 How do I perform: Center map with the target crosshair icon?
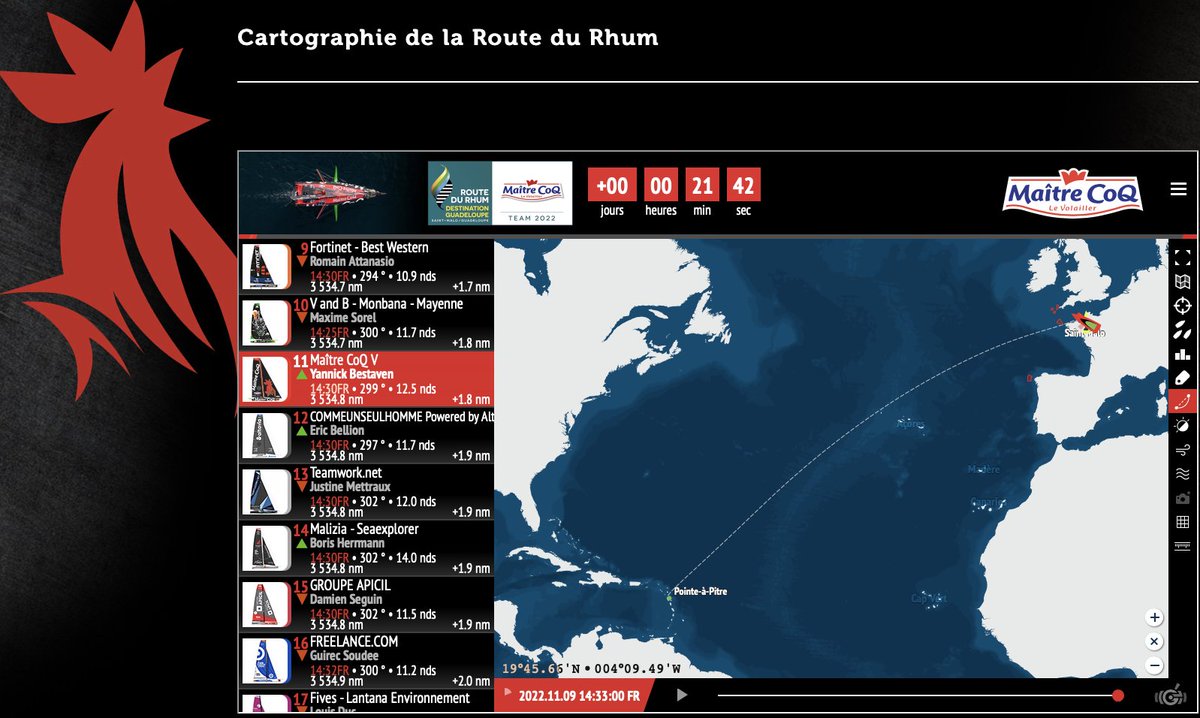point(1182,306)
